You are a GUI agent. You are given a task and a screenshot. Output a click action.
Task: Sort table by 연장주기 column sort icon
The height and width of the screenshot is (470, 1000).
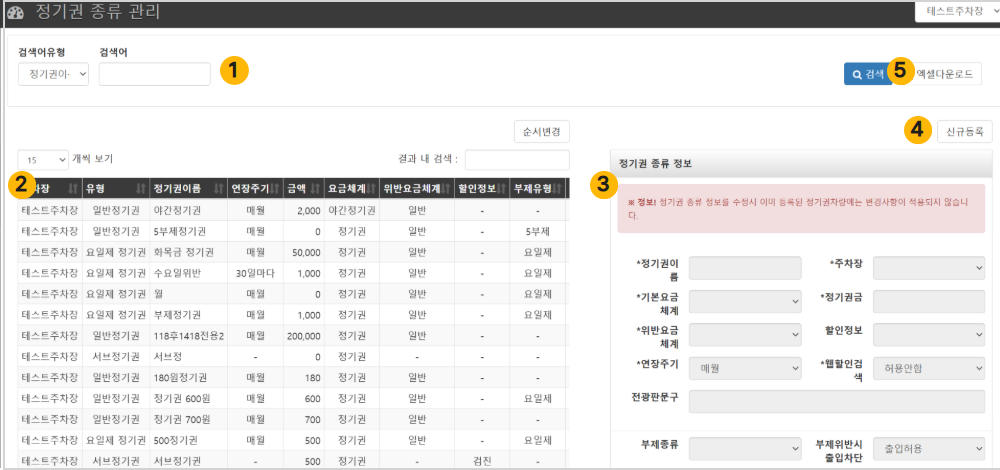(x=276, y=188)
